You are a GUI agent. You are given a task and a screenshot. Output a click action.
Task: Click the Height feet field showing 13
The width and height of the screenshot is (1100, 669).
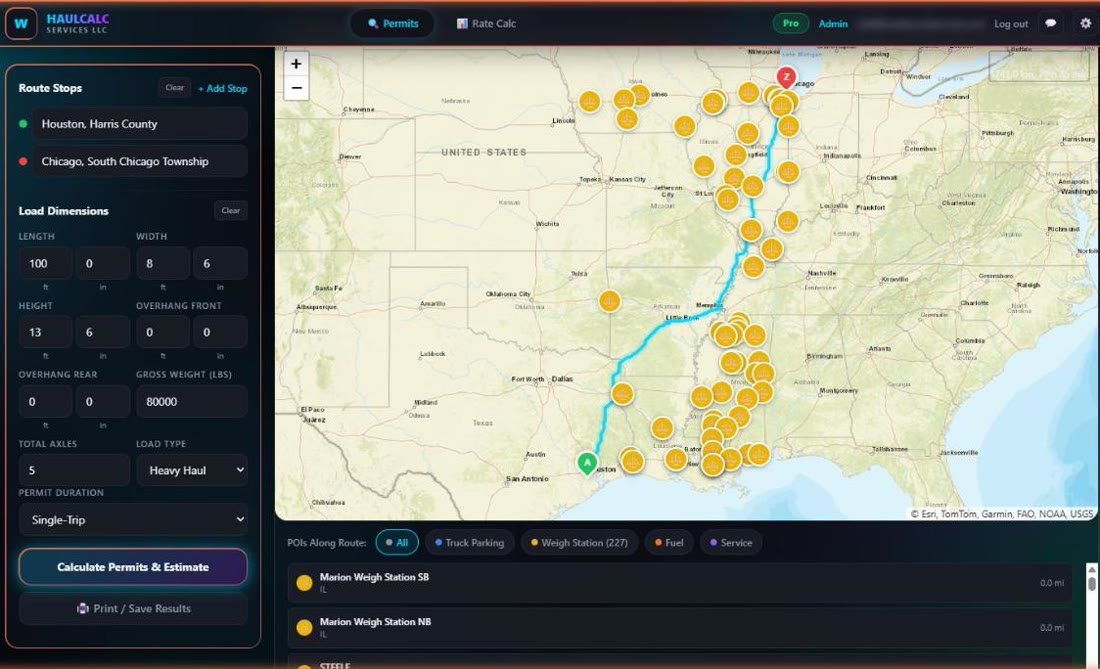point(46,332)
